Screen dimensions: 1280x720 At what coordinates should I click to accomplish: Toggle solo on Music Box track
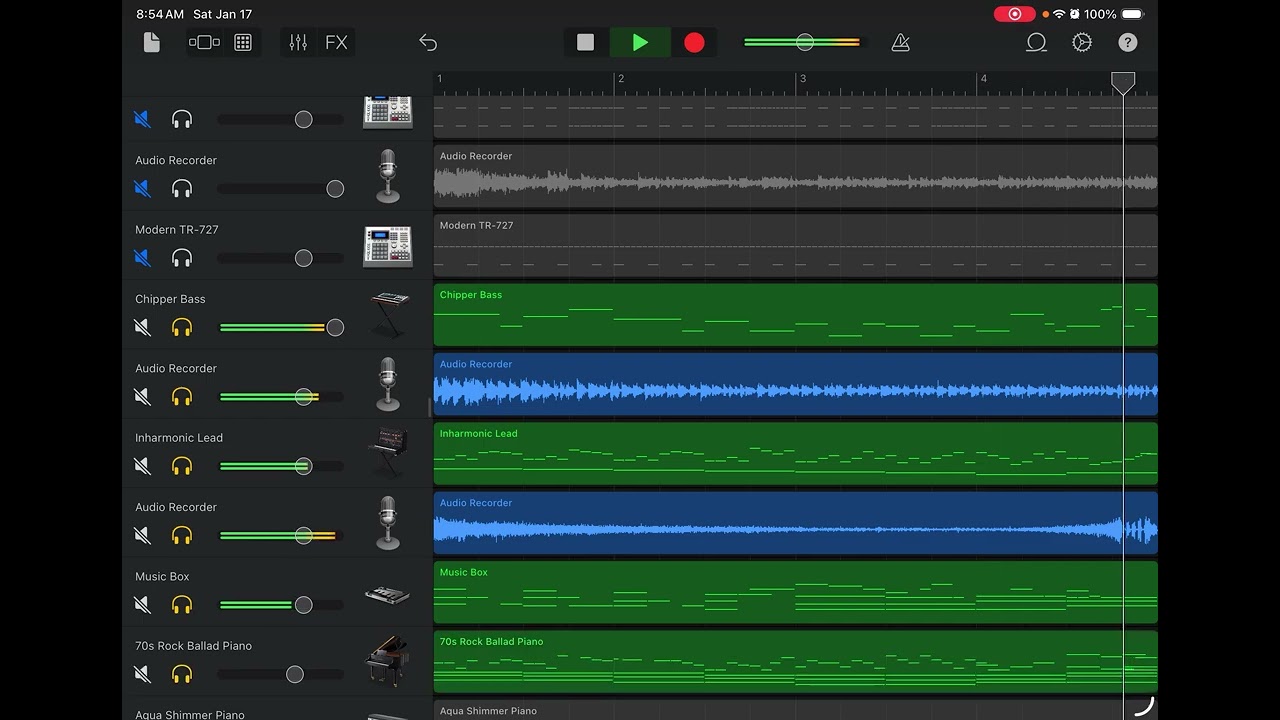(x=182, y=605)
